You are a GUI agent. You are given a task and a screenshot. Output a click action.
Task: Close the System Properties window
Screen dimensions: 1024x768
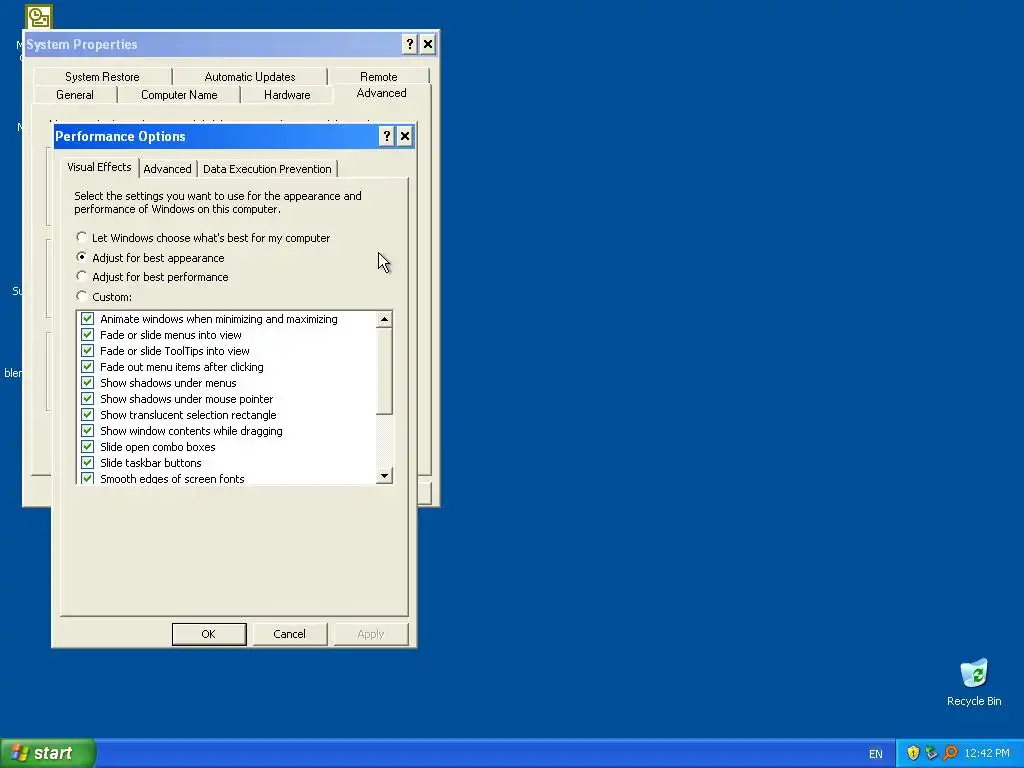click(x=428, y=44)
